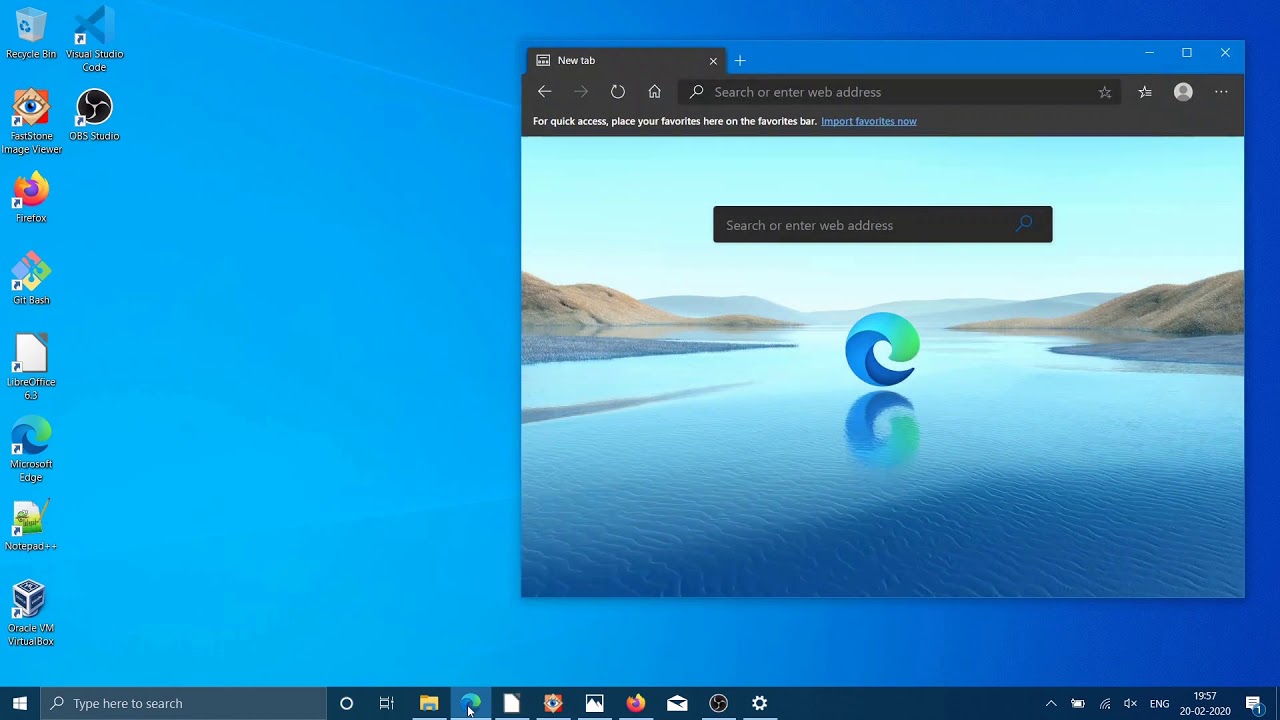Refresh the page in Edge
The height and width of the screenshot is (720, 1280).
(x=618, y=92)
